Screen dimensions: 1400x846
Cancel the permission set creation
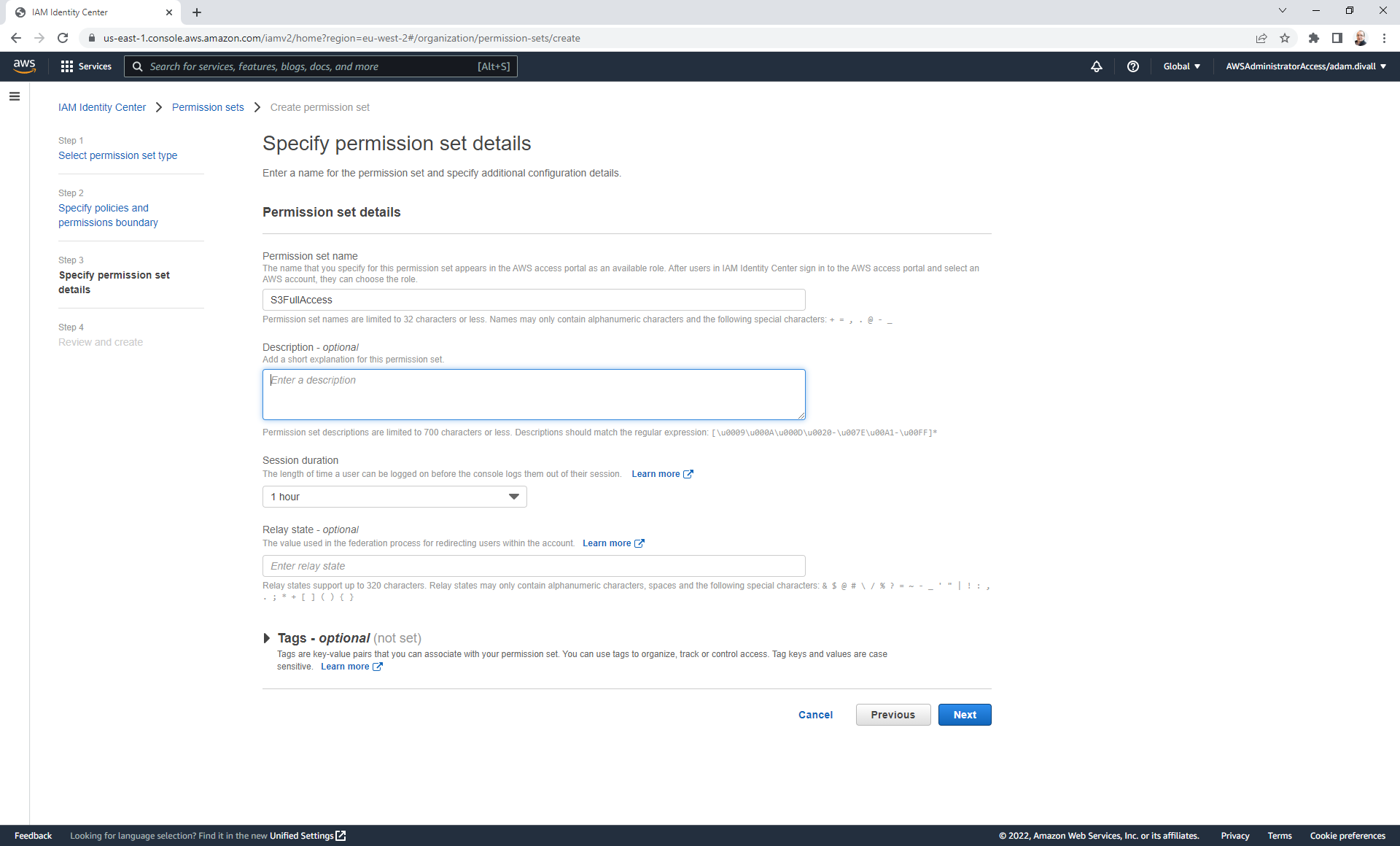(x=815, y=715)
